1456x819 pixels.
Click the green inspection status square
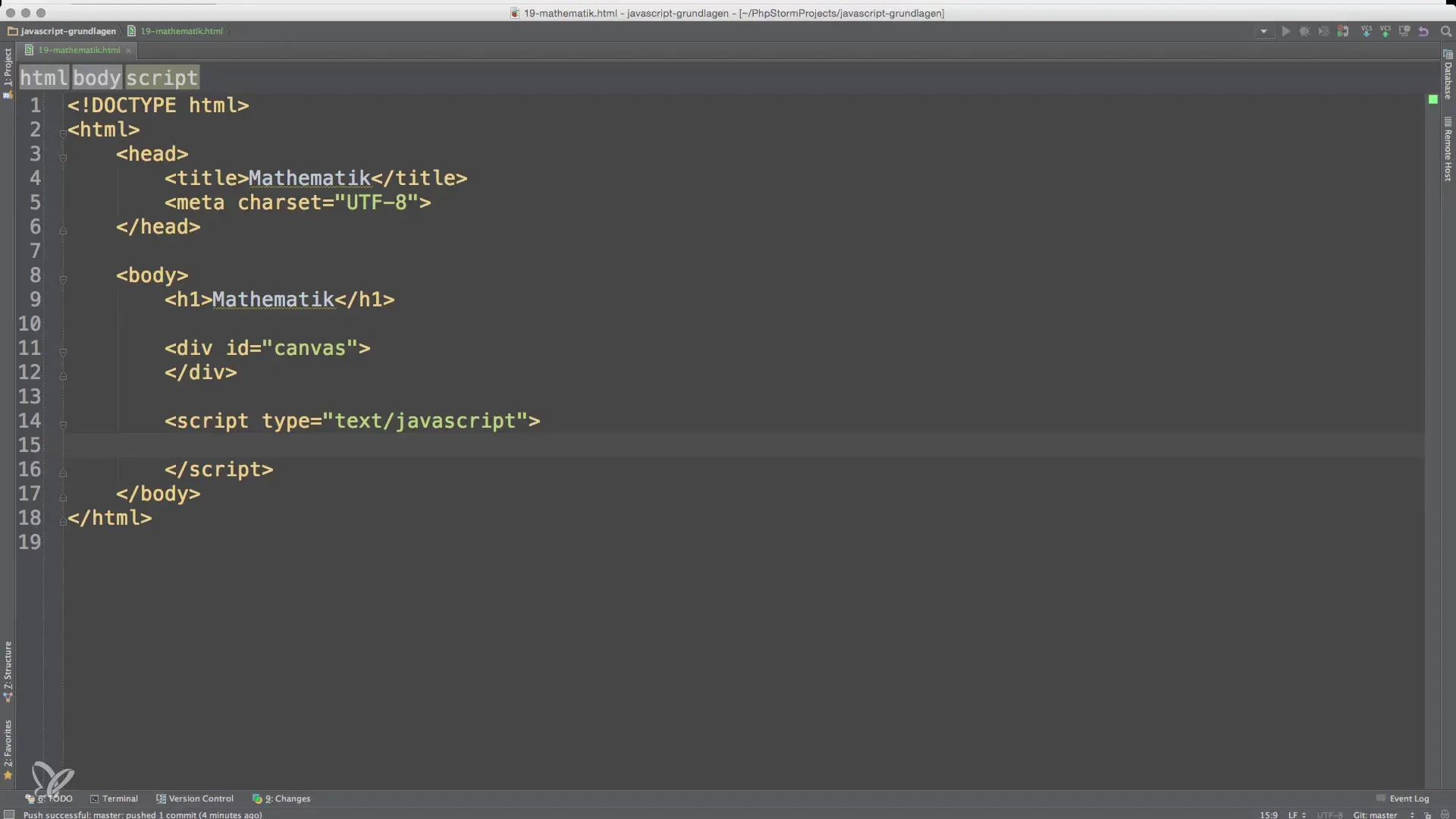point(1432,99)
